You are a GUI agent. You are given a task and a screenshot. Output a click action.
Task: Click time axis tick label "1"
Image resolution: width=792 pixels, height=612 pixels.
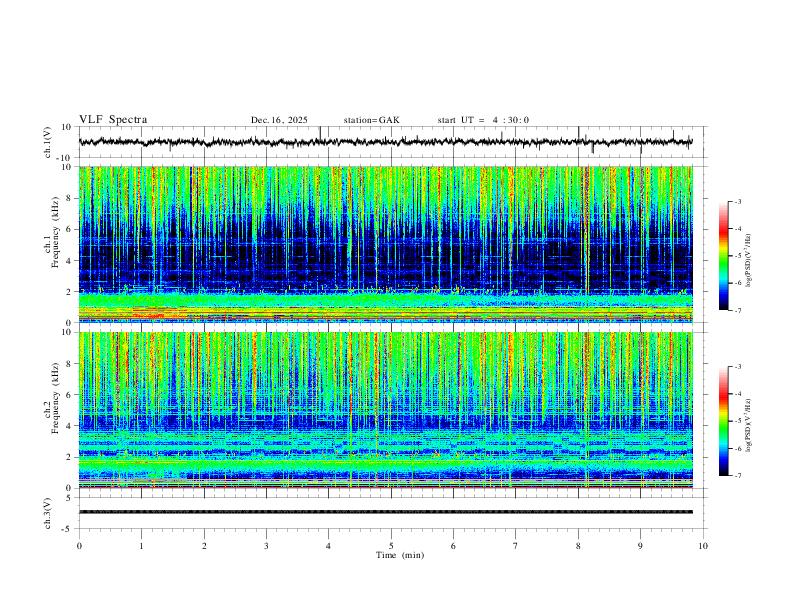pyautogui.click(x=141, y=546)
